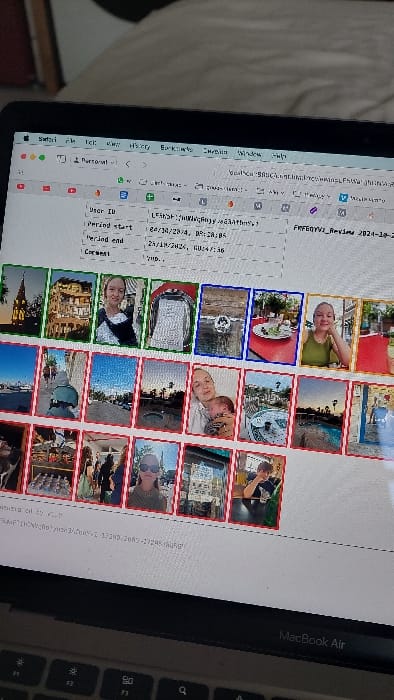Open the Apple menu

coord(26,138)
